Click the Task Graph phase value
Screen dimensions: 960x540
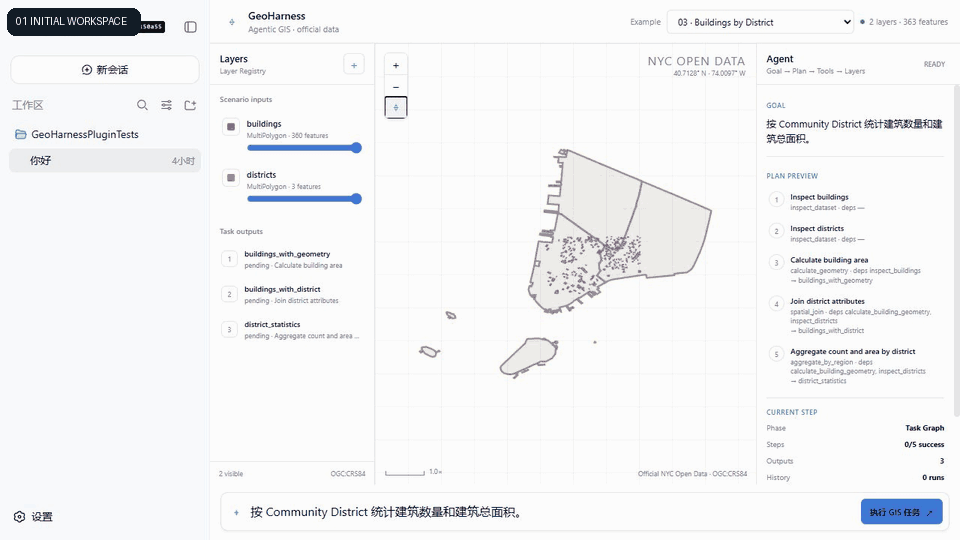point(924,428)
